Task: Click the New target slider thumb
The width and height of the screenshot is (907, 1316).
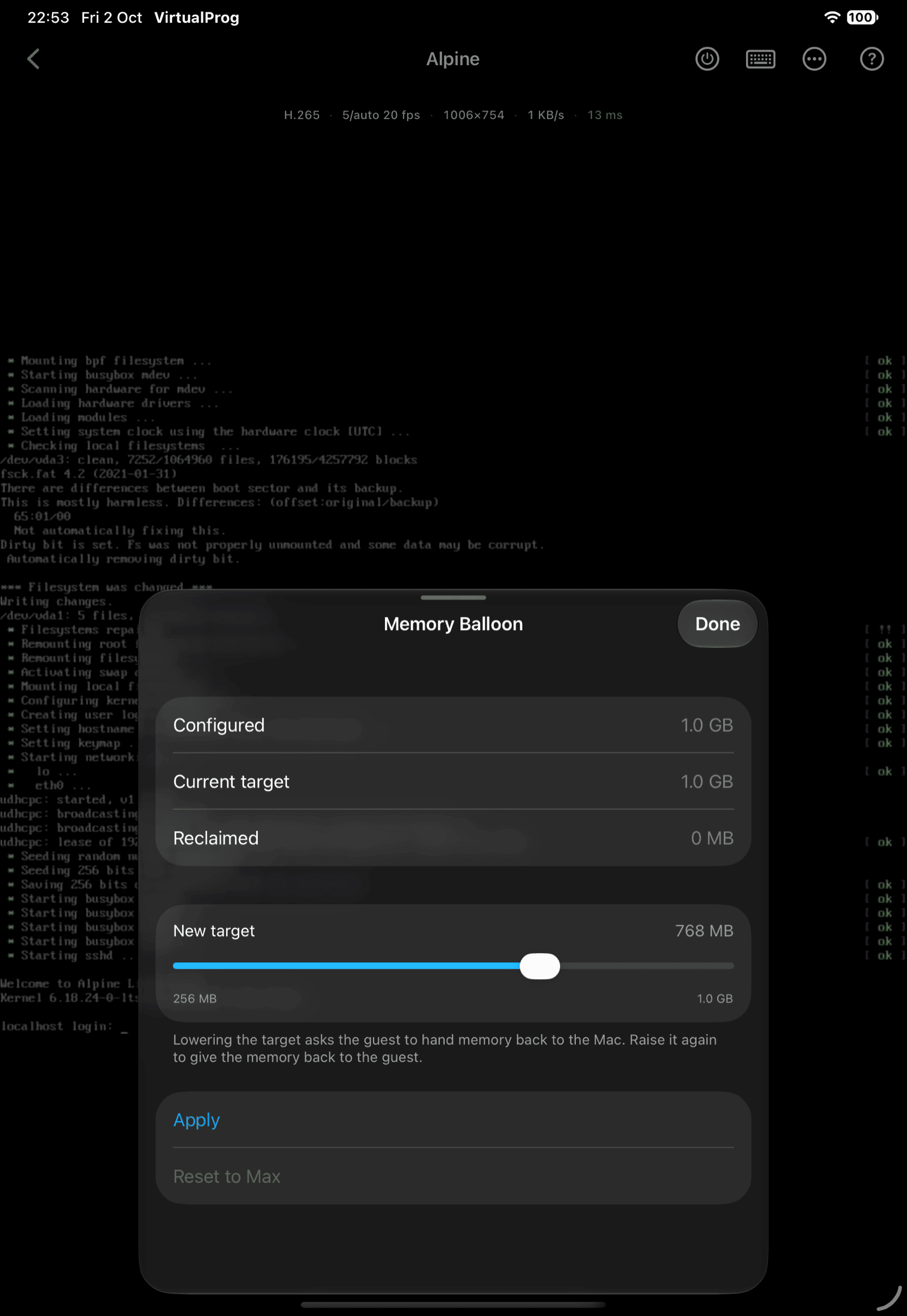Action: tap(540, 966)
